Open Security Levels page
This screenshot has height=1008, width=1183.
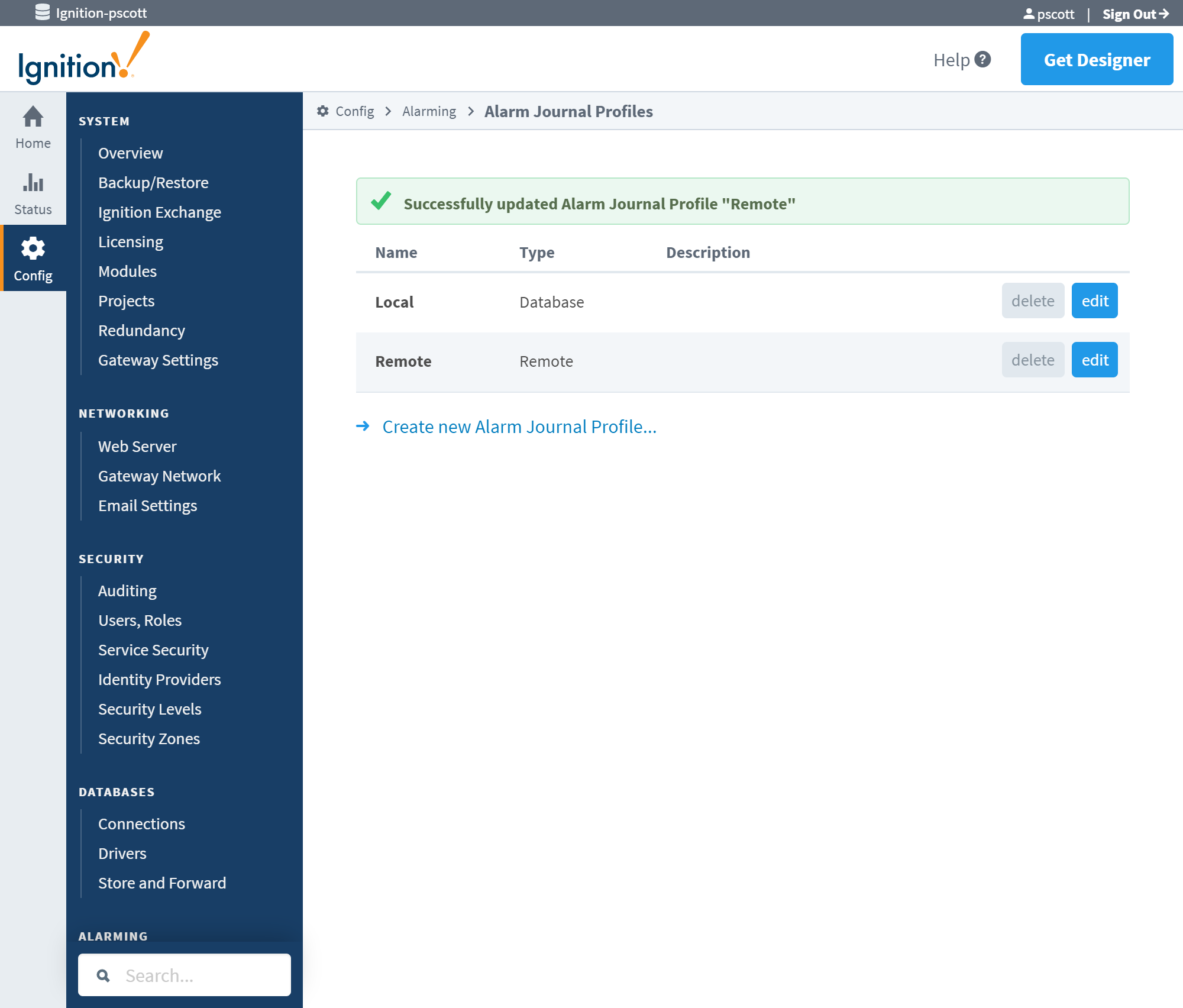click(150, 709)
